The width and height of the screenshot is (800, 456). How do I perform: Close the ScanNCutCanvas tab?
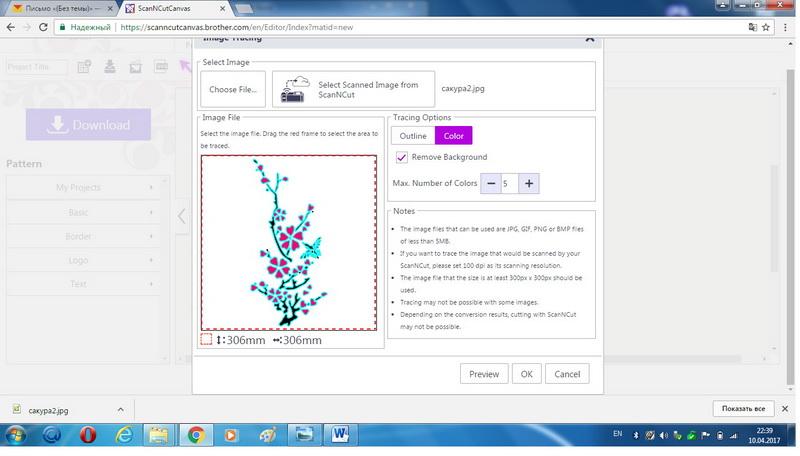coord(222,9)
